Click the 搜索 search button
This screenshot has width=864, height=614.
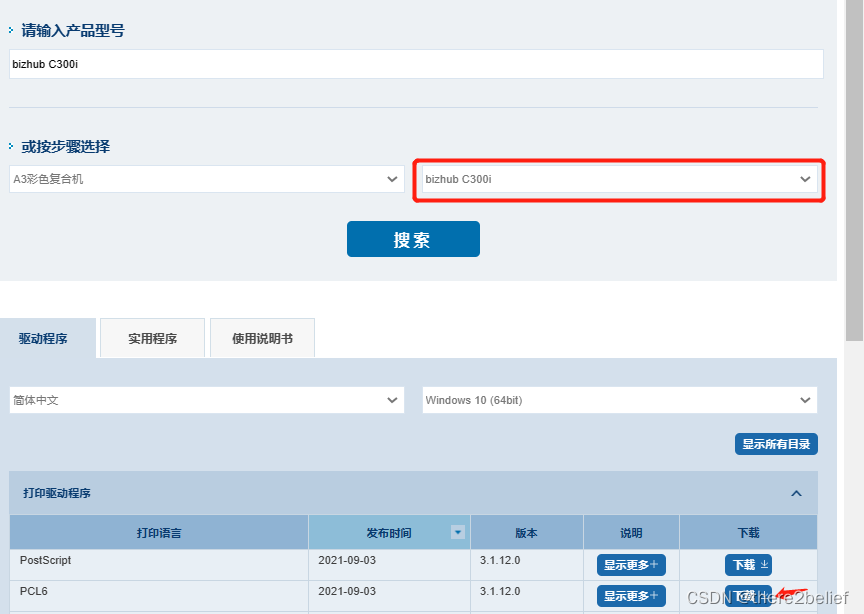tap(413, 239)
